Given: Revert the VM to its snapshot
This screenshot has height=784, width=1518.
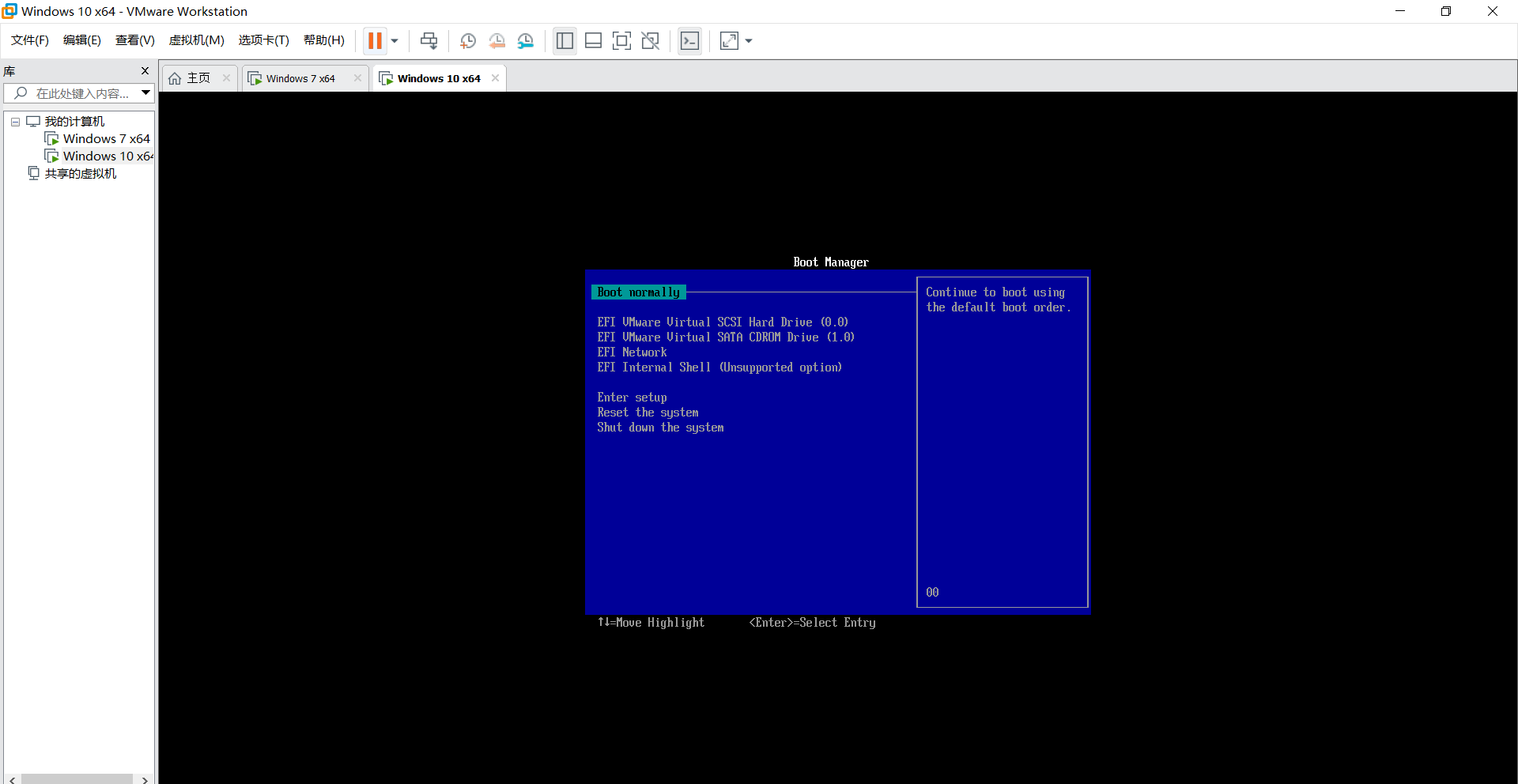Looking at the screenshot, I should tap(497, 40).
